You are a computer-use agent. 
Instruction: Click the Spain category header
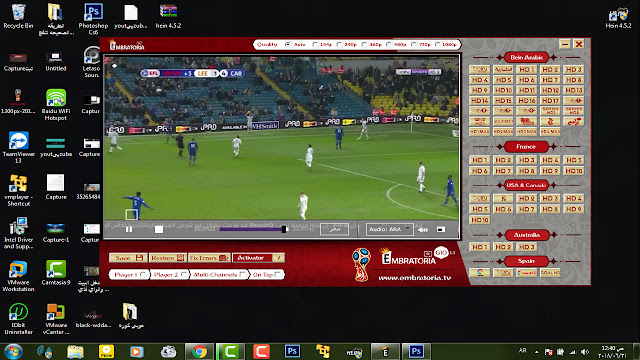point(526,261)
